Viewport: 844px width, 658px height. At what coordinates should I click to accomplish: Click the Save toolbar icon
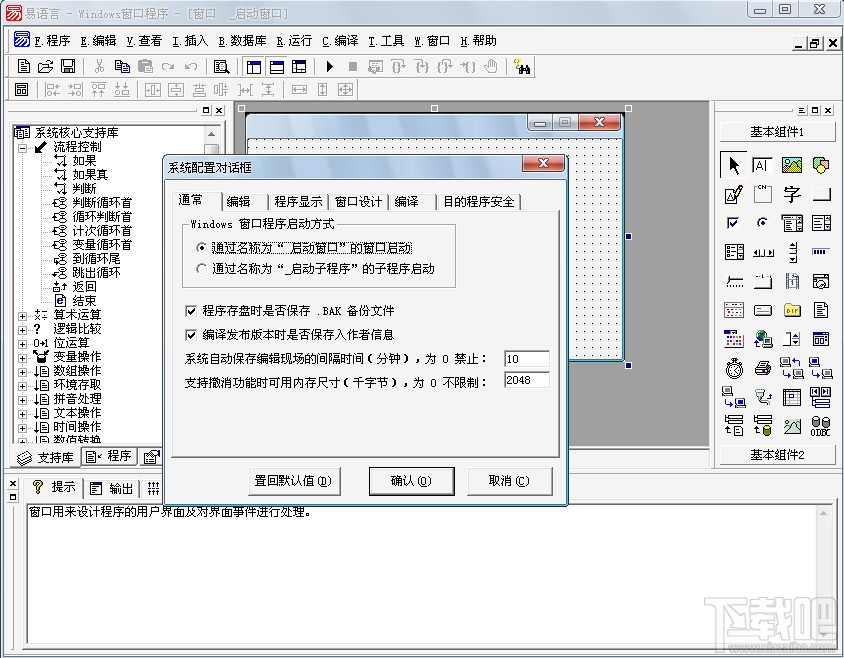(66, 66)
